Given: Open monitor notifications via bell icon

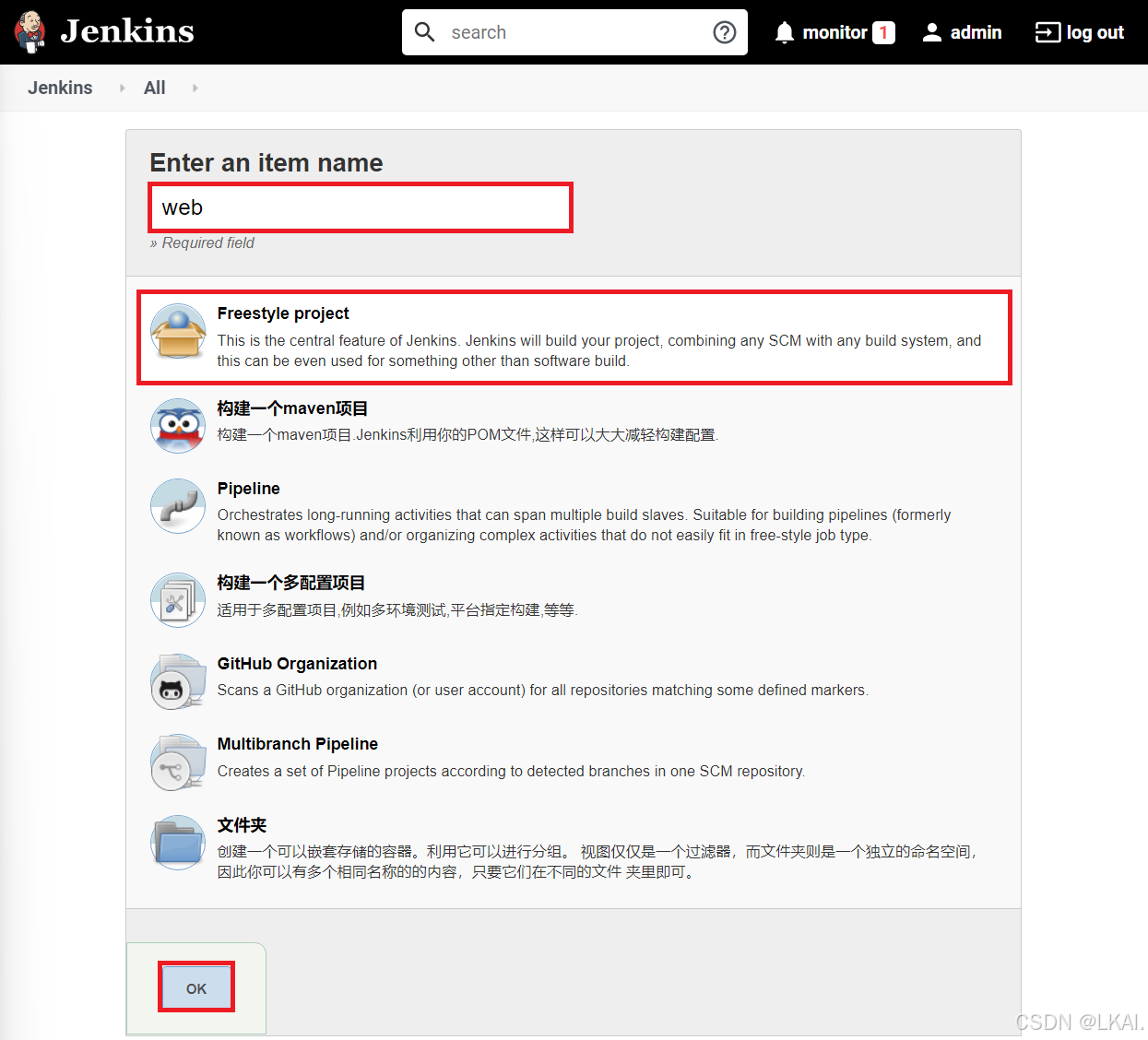Looking at the screenshot, I should pyautogui.click(x=785, y=31).
